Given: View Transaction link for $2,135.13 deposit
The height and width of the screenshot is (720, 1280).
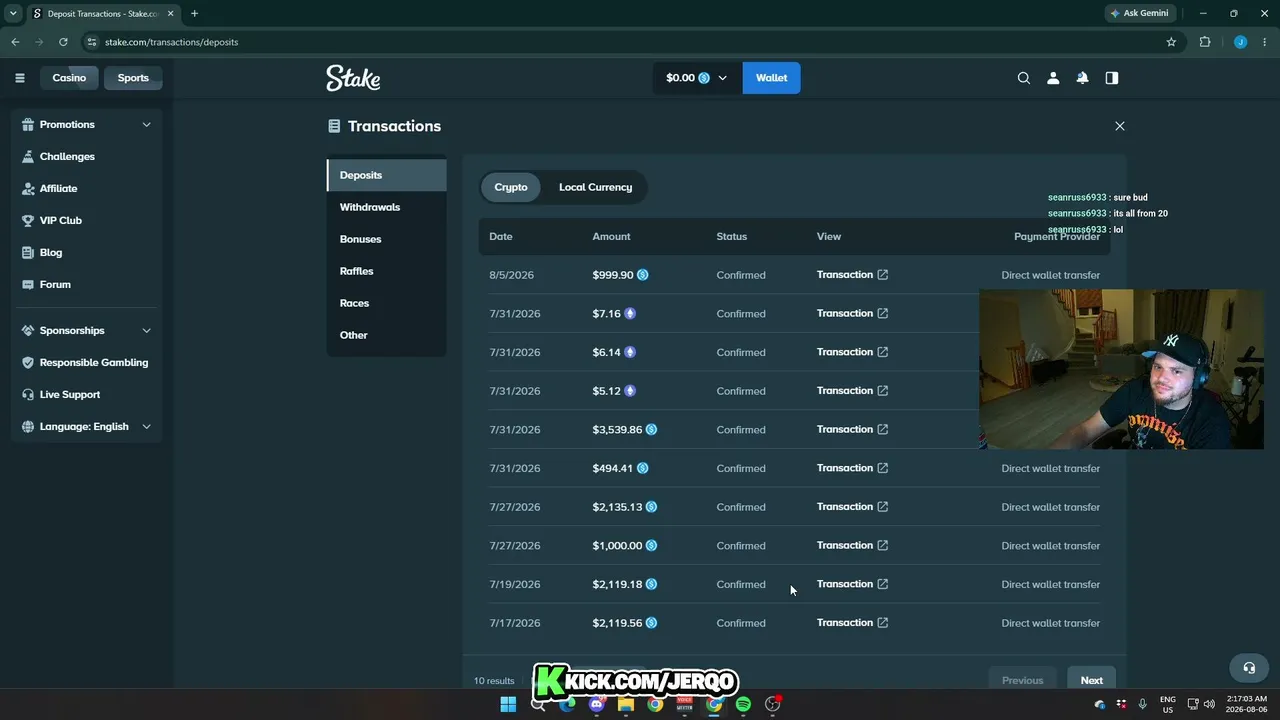Looking at the screenshot, I should click(x=852, y=507).
